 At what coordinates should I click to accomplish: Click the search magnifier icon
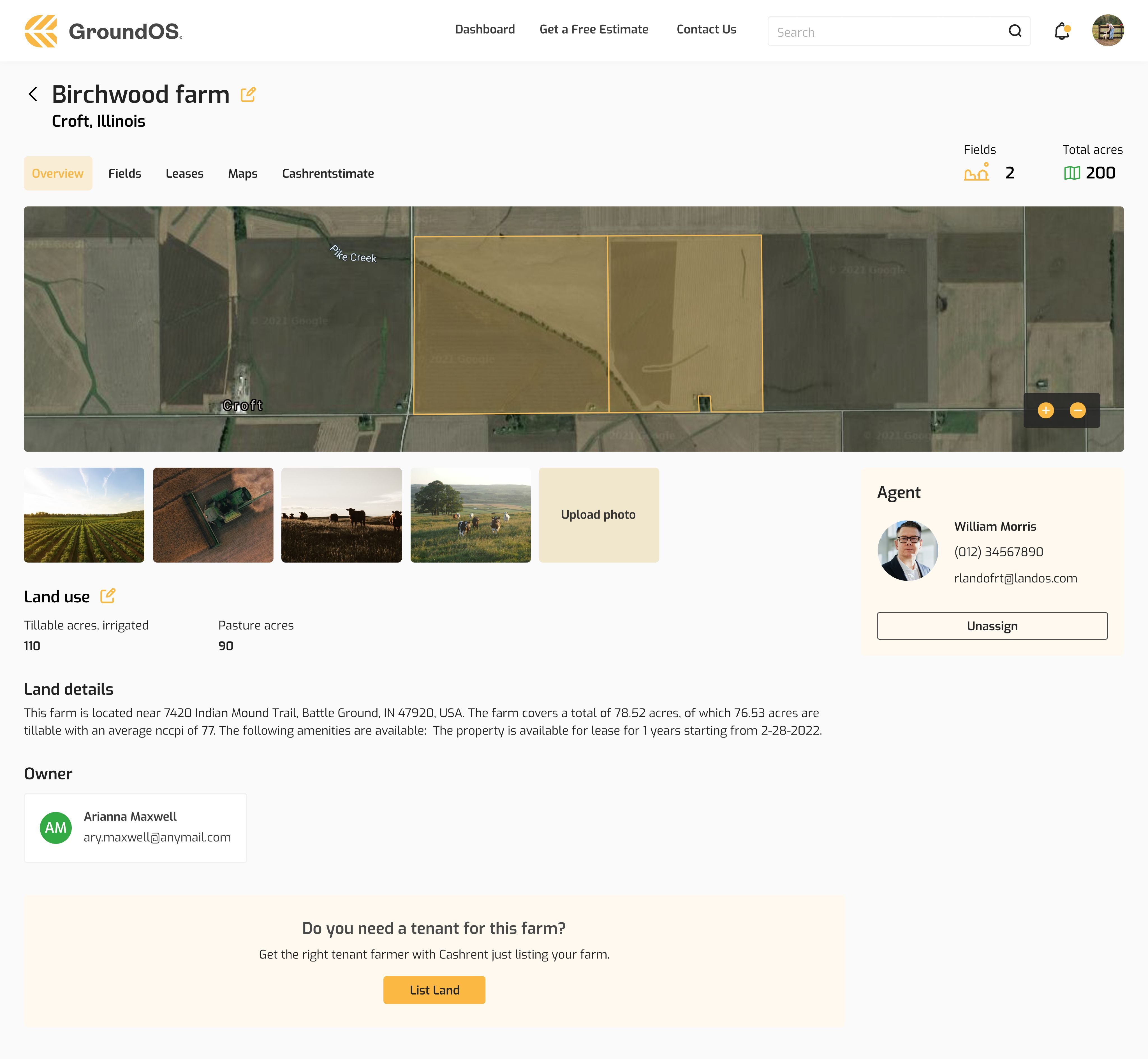(1015, 31)
